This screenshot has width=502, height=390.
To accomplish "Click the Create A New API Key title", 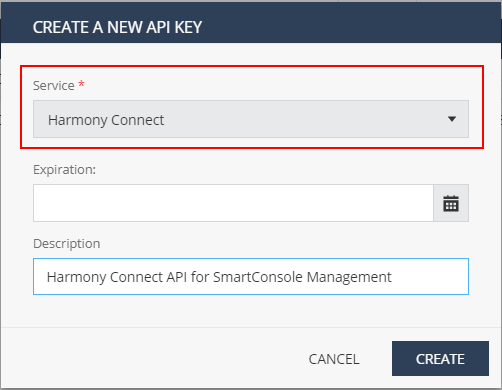I will [117, 27].
